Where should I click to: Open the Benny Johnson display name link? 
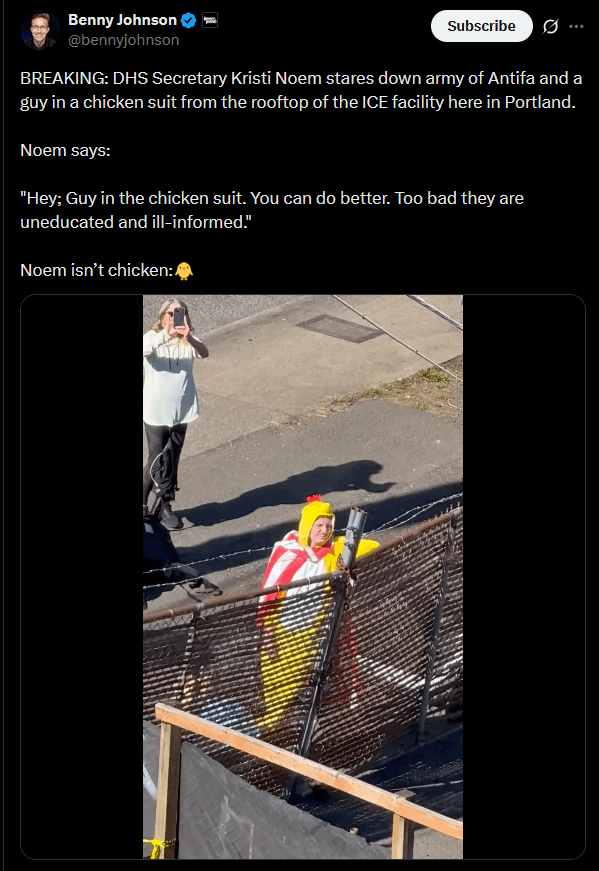click(122, 20)
